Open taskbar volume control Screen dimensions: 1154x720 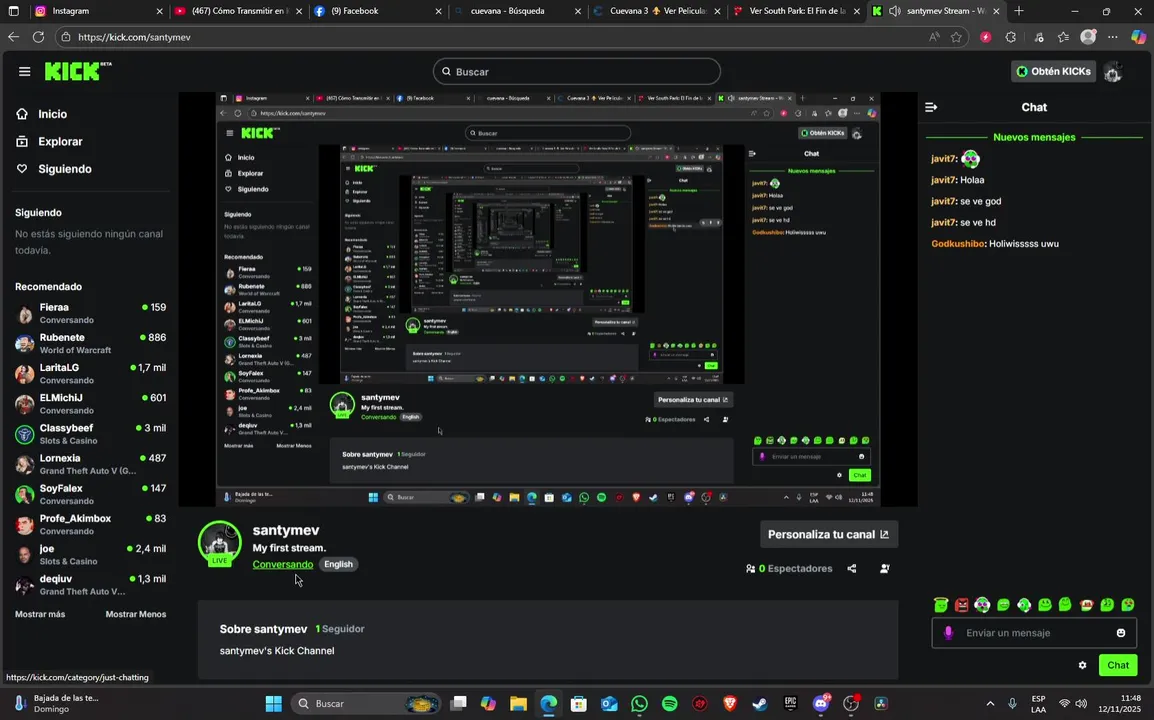click(x=1080, y=704)
